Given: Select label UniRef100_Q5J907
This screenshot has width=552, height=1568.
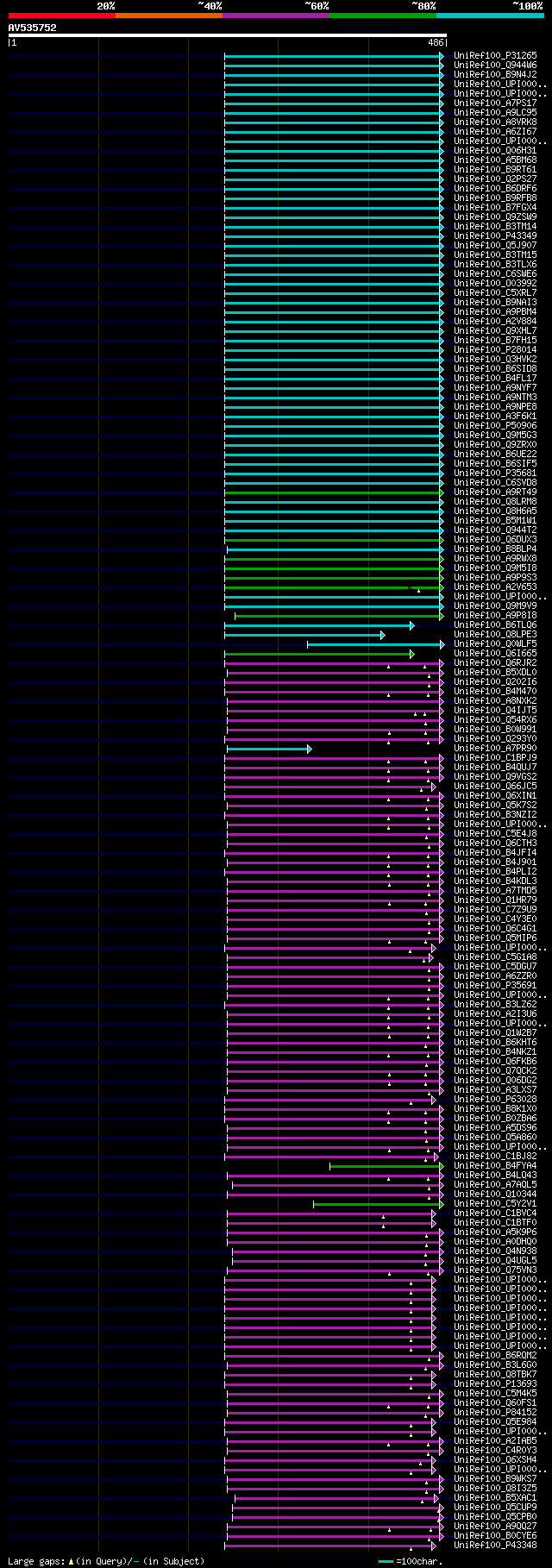Looking at the screenshot, I should click(495, 246).
